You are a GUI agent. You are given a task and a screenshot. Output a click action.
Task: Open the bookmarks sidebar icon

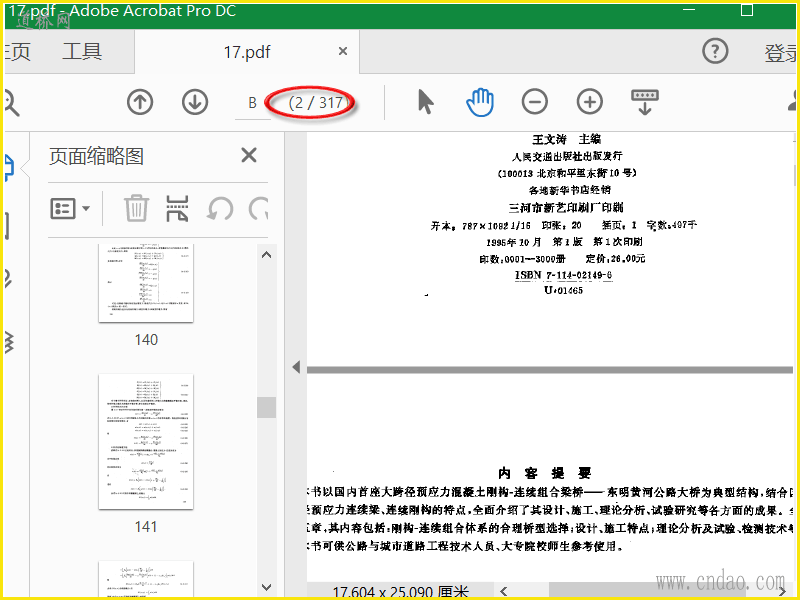point(7,224)
